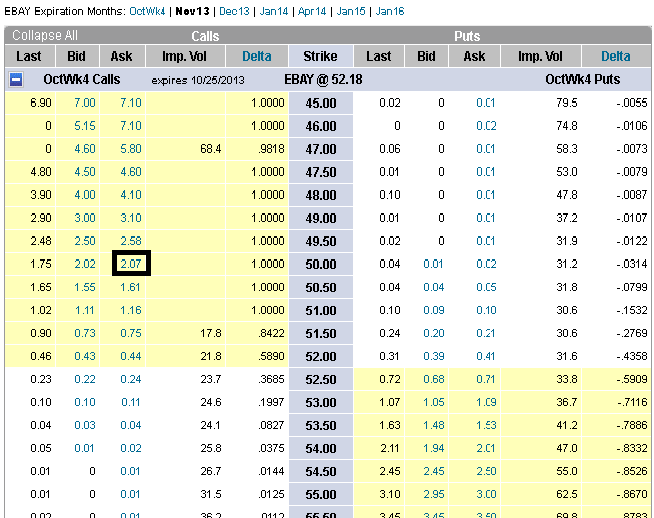Screen dimensions: 654x518
Task: Click call ask 1.16 at strike 51.00
Action: 131,310
